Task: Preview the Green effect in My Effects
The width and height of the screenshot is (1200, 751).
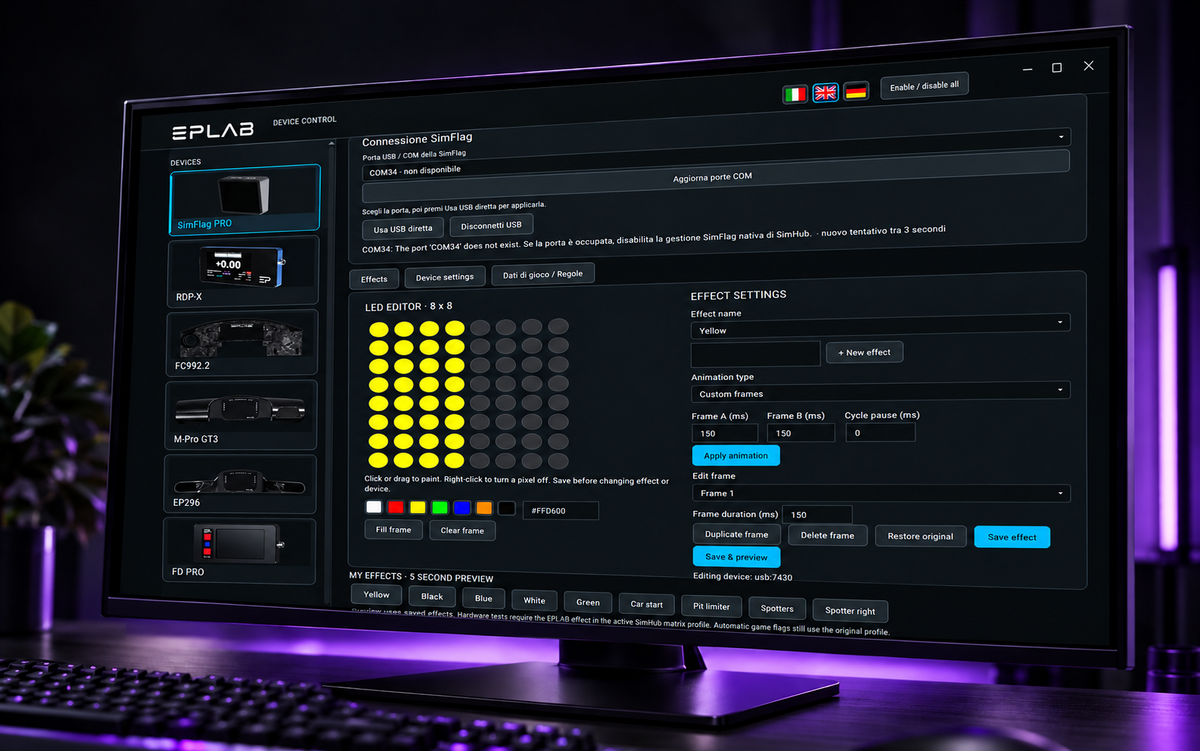Action: pos(588,602)
